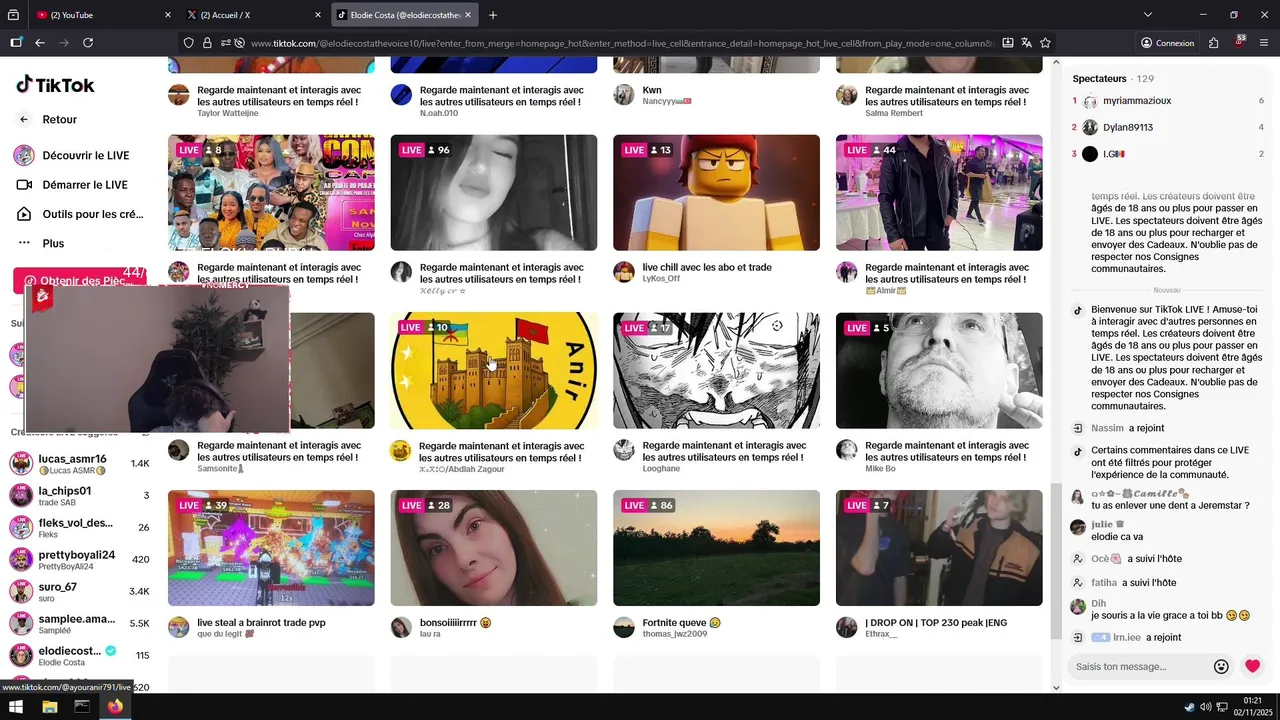The image size is (1280, 720).
Task: Open fleks_vol_des suggested creator
Action: pyautogui.click(x=80, y=527)
